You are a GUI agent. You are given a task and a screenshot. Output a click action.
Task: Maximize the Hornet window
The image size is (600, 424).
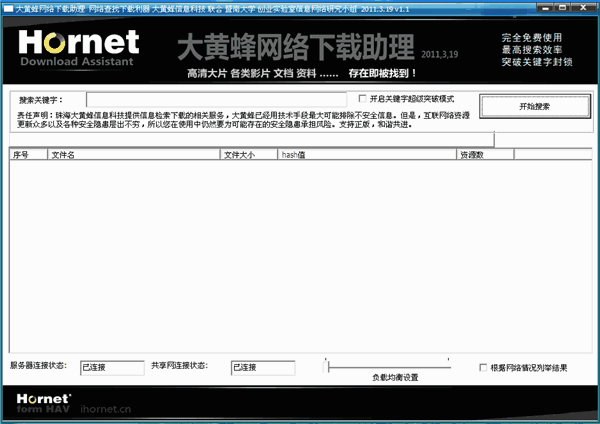pos(562,8)
